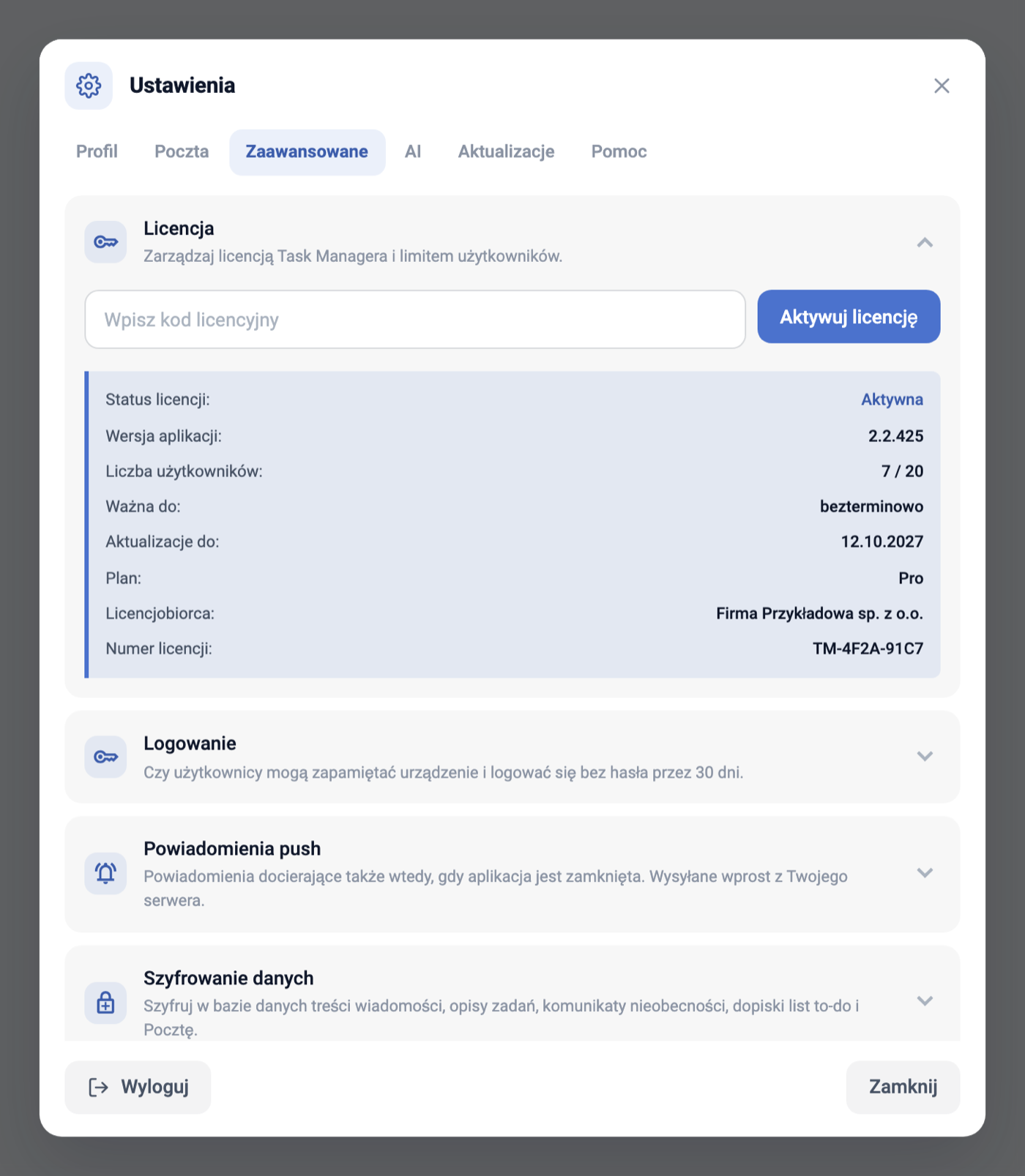The height and width of the screenshot is (1176, 1025).
Task: Expand the Powiadomienia push section chevron
Action: click(925, 873)
